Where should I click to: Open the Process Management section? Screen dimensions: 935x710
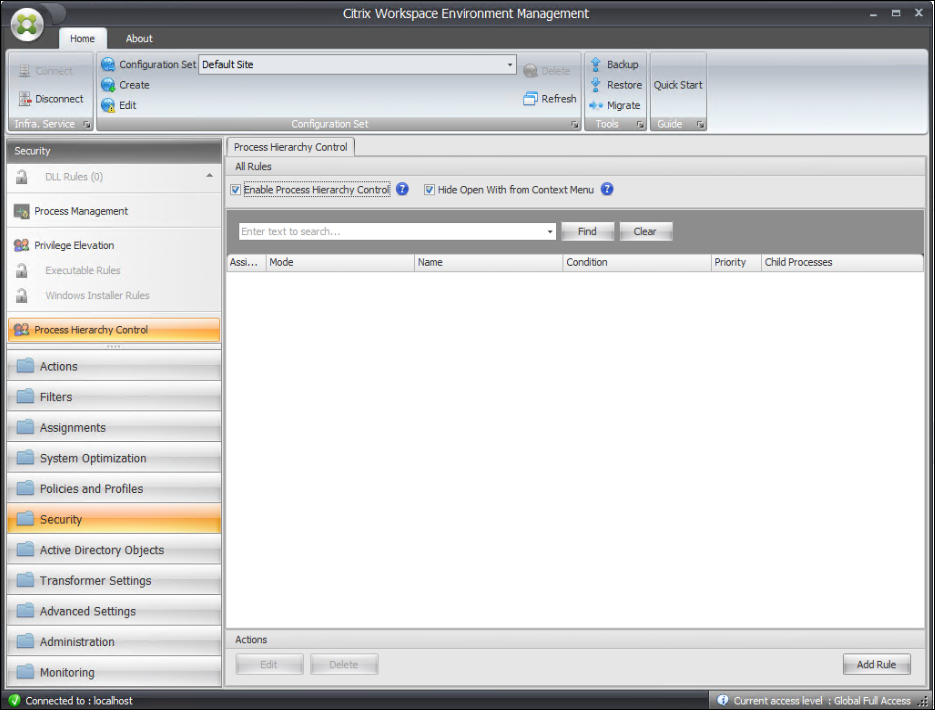tap(113, 211)
